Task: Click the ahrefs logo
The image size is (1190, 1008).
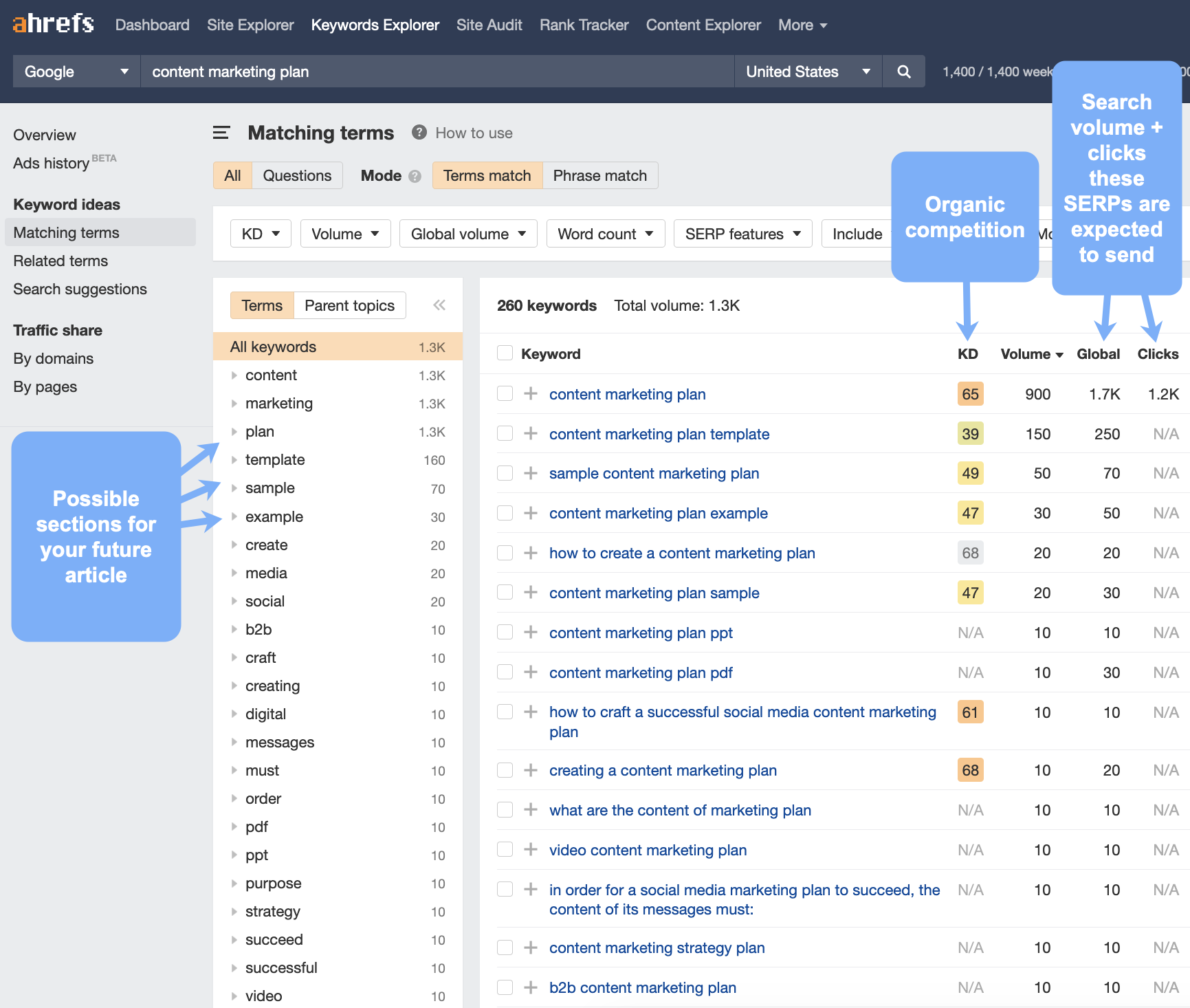Action: 54,24
